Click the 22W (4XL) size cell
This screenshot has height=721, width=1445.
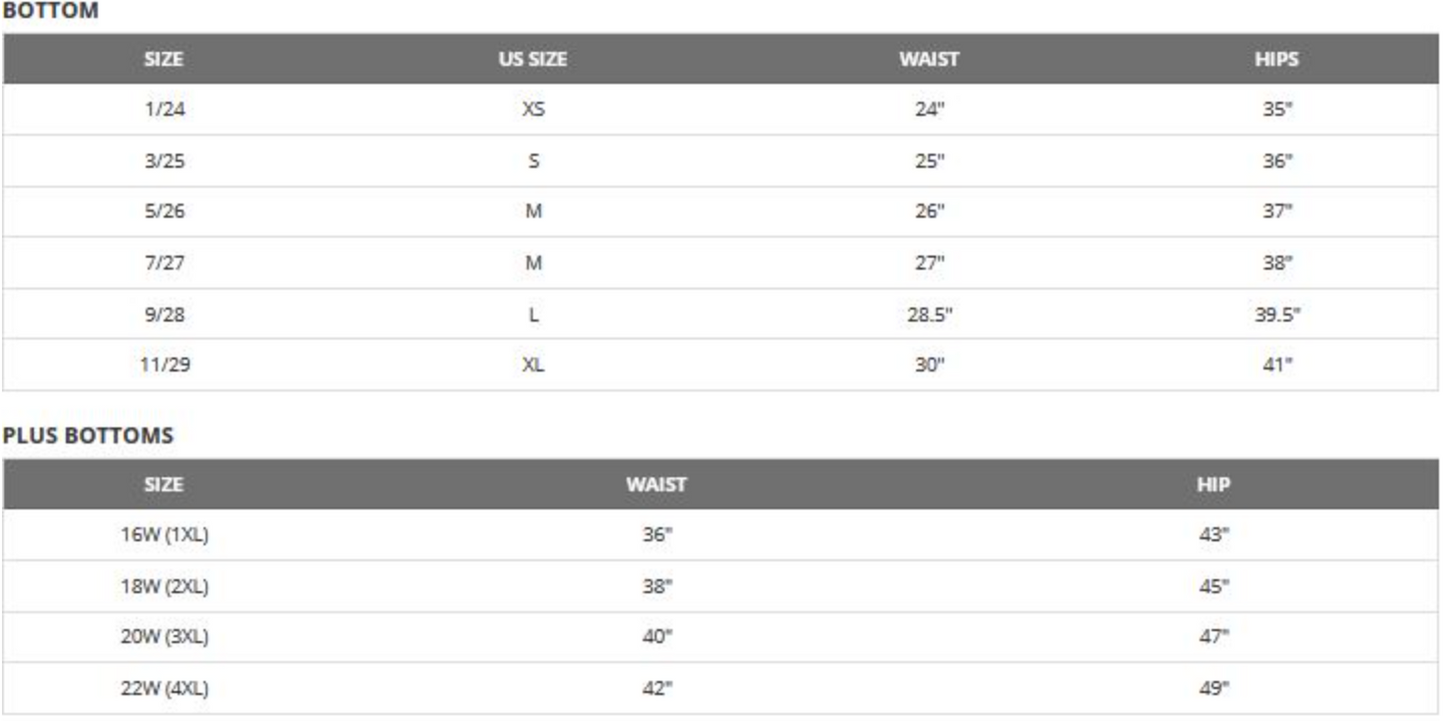coord(164,688)
